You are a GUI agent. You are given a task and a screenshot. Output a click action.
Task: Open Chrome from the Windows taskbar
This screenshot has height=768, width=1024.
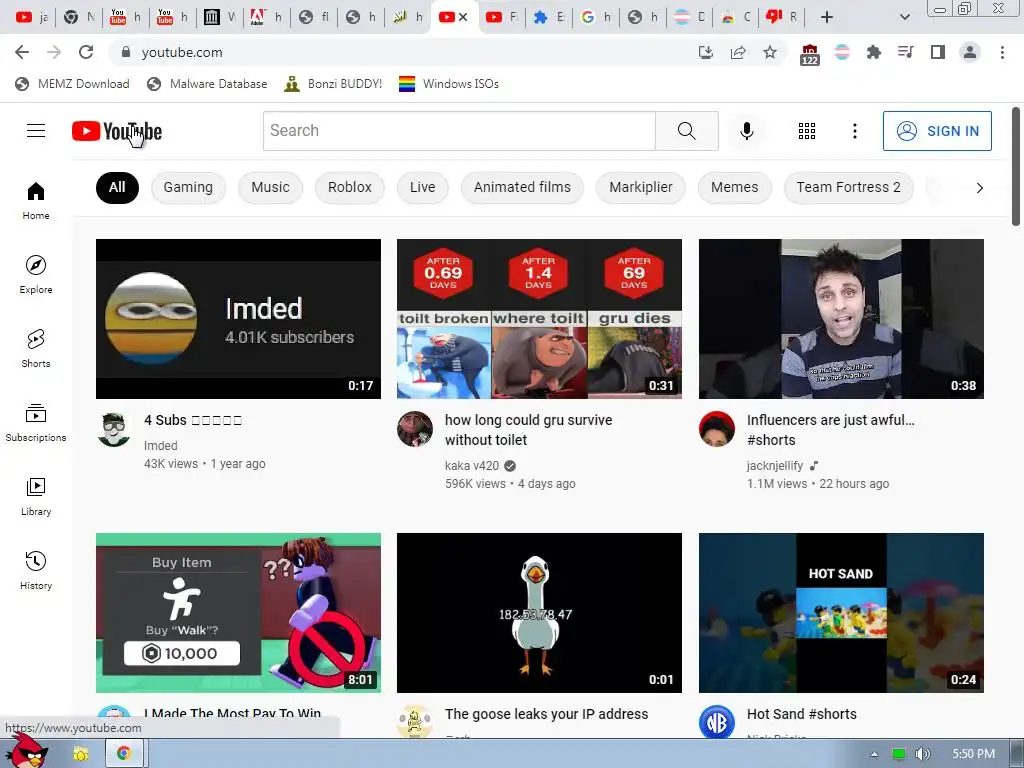tap(123, 754)
